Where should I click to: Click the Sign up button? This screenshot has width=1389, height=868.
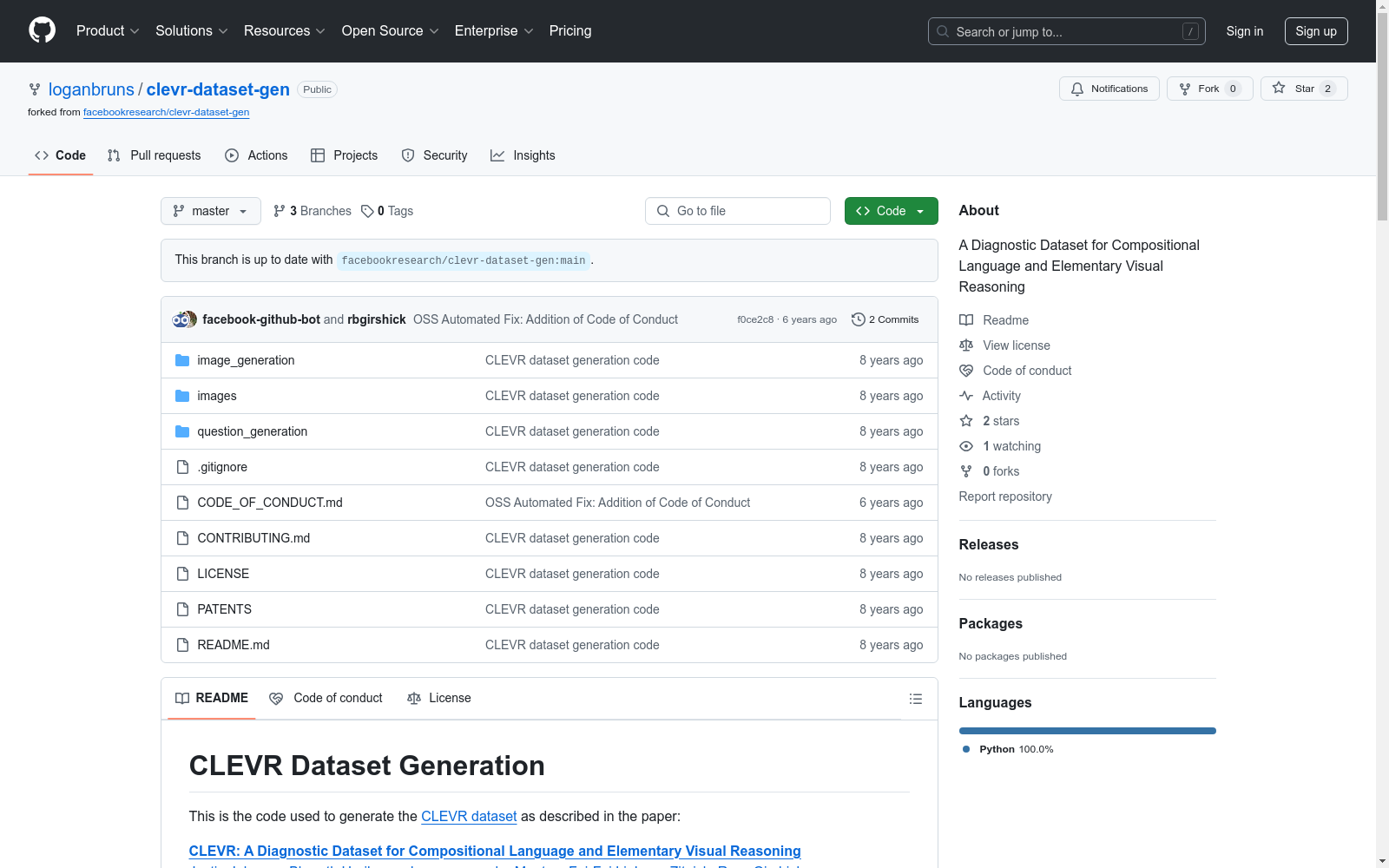[1316, 31]
